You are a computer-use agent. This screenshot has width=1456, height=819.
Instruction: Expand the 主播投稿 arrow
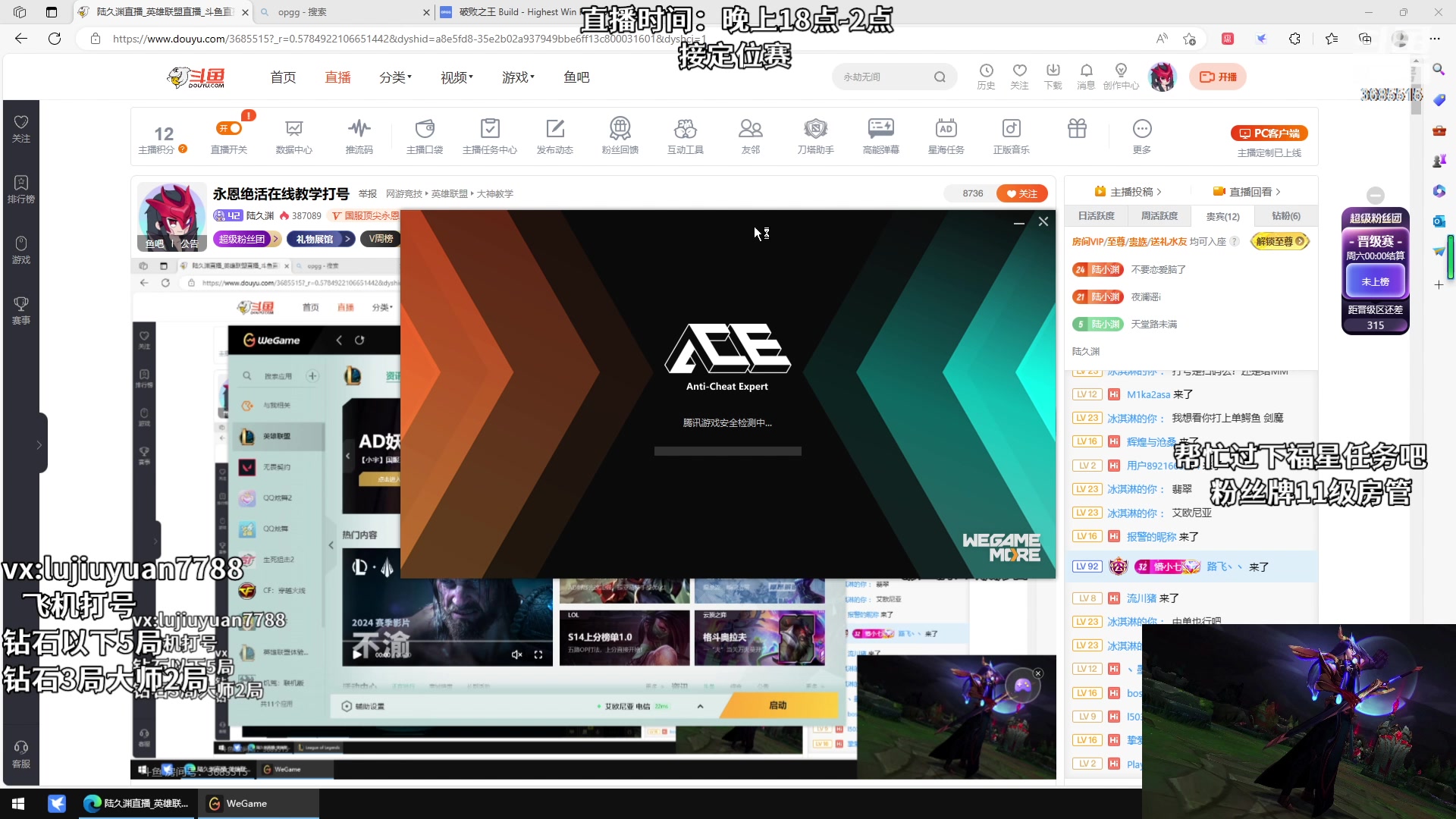point(1159,192)
